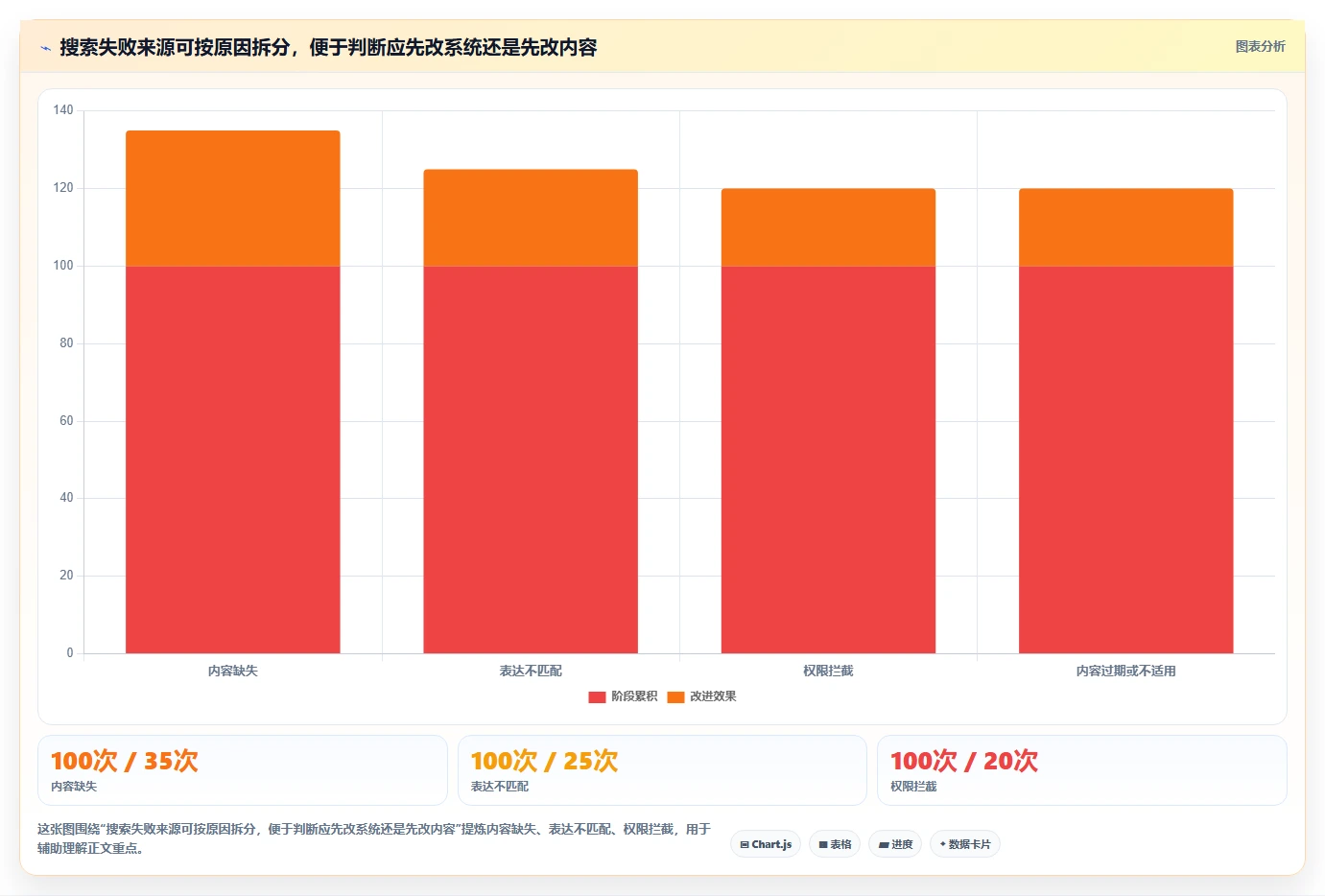Click 权限拦截 caption in the stat card
The width and height of the screenshot is (1325, 896).
[913, 786]
